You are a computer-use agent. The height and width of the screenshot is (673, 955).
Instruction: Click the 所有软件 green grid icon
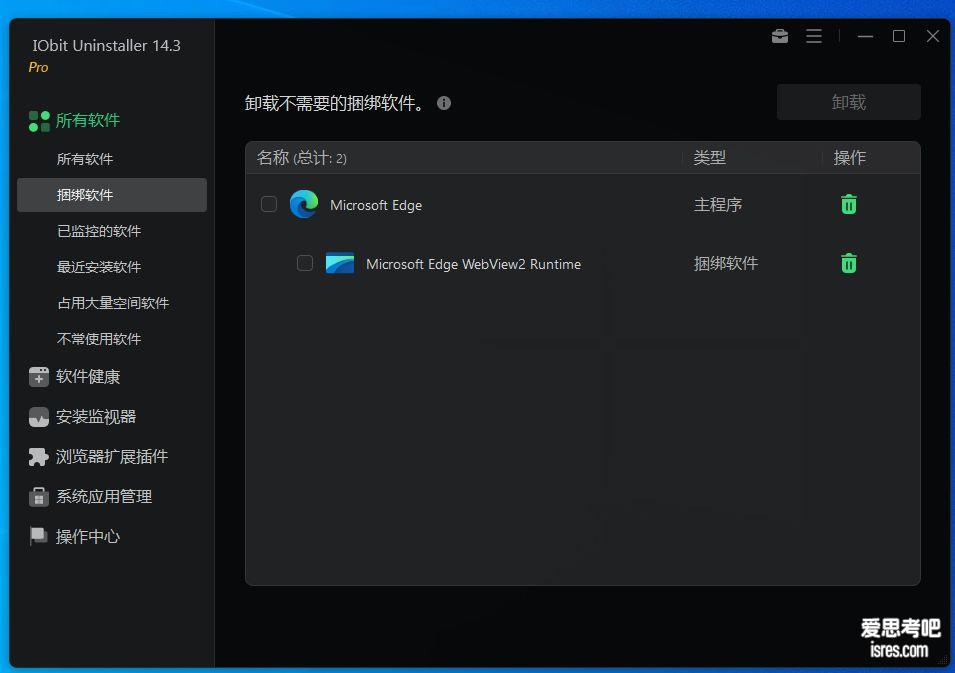(39, 121)
